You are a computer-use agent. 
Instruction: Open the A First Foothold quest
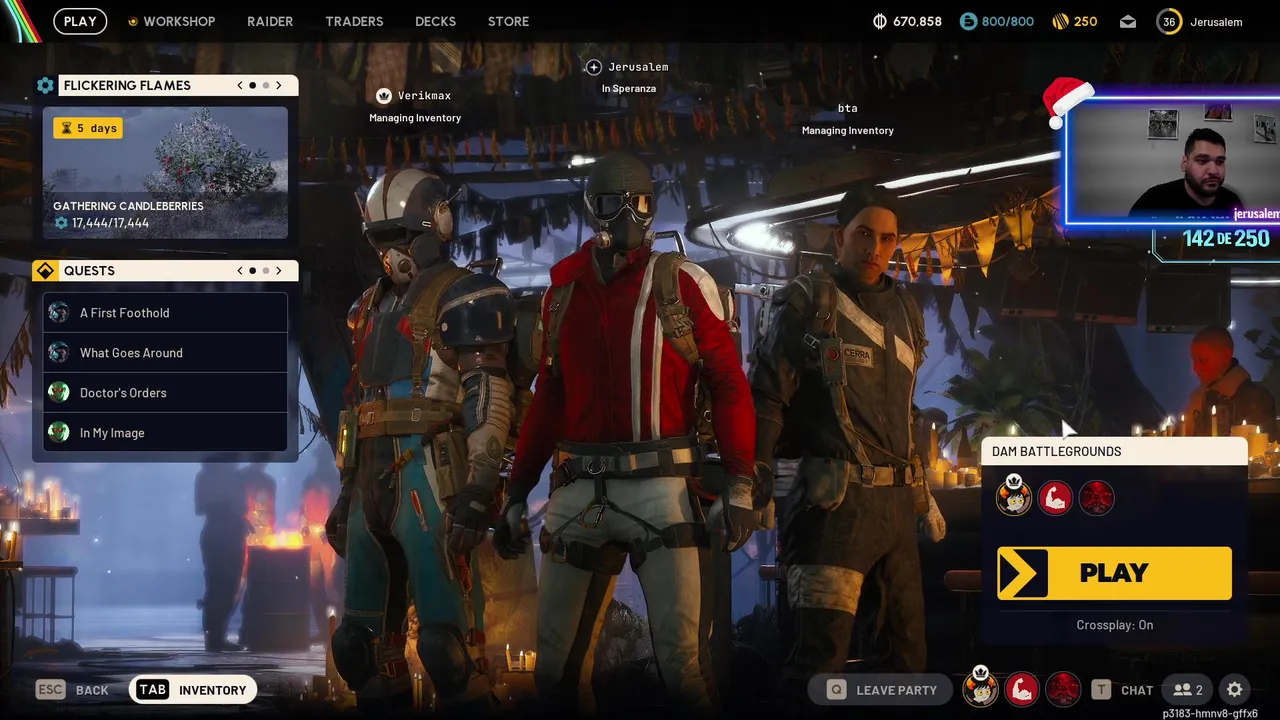coord(165,313)
